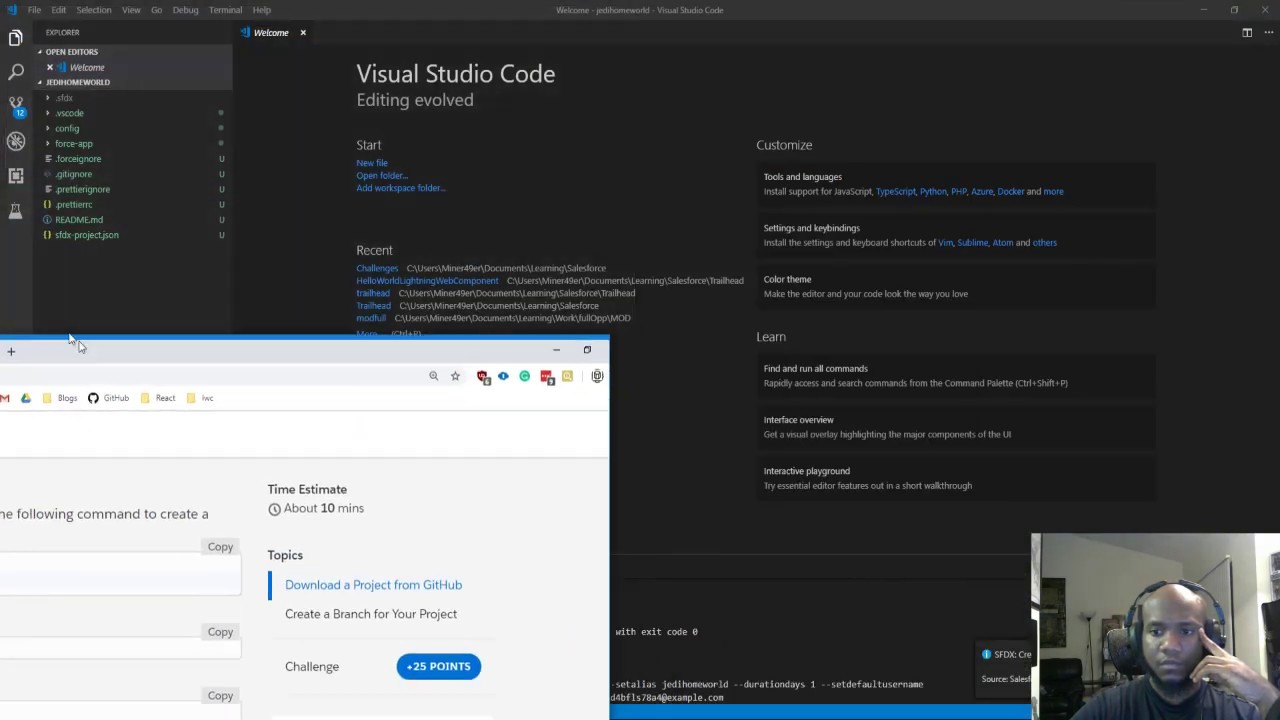This screenshot has width=1280, height=720.
Task: Split the VS Code editor to the side
Action: [1247, 32]
